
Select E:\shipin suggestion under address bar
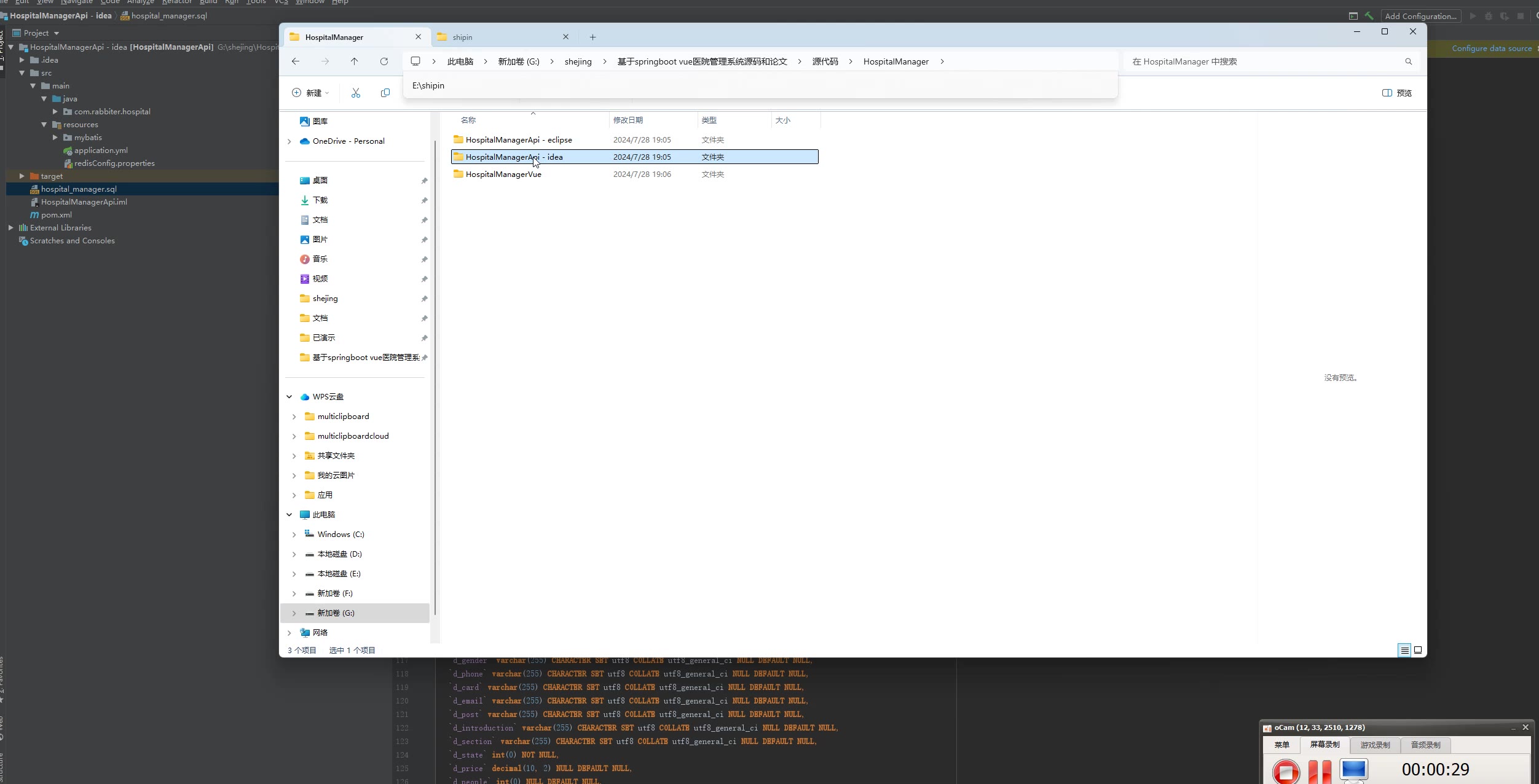tap(428, 85)
